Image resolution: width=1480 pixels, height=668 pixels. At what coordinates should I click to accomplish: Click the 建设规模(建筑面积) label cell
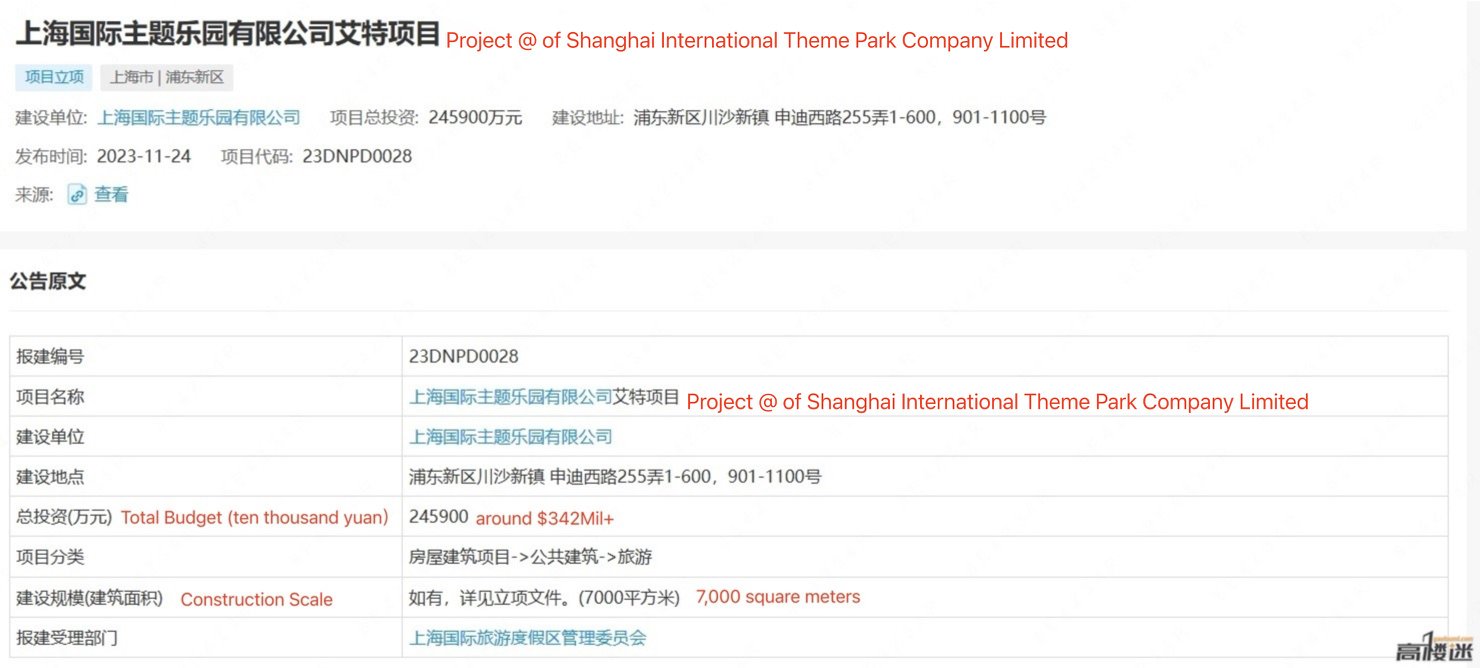pos(206,596)
